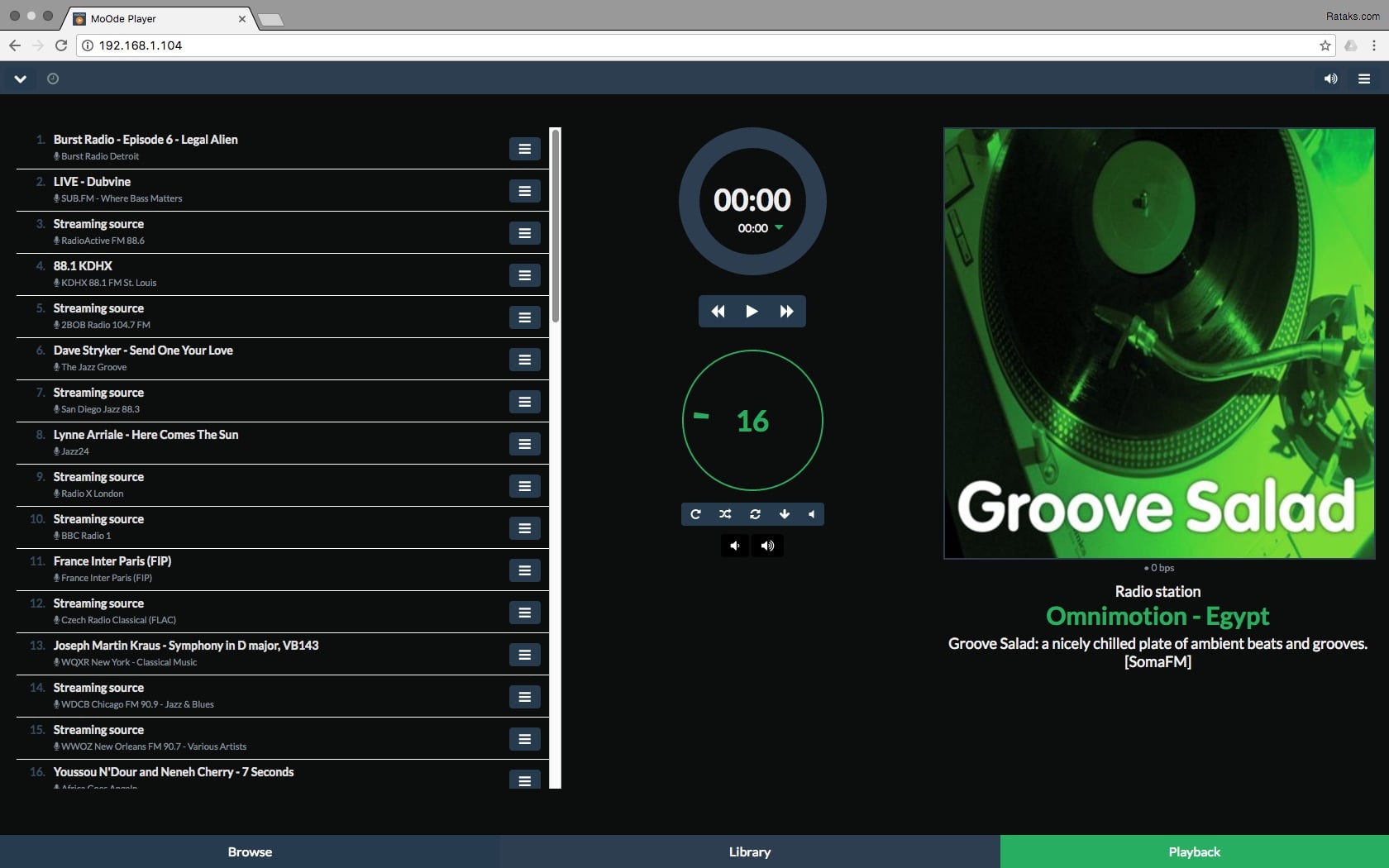1389x868 pixels.
Task: Skip to the next track
Action: (x=786, y=312)
